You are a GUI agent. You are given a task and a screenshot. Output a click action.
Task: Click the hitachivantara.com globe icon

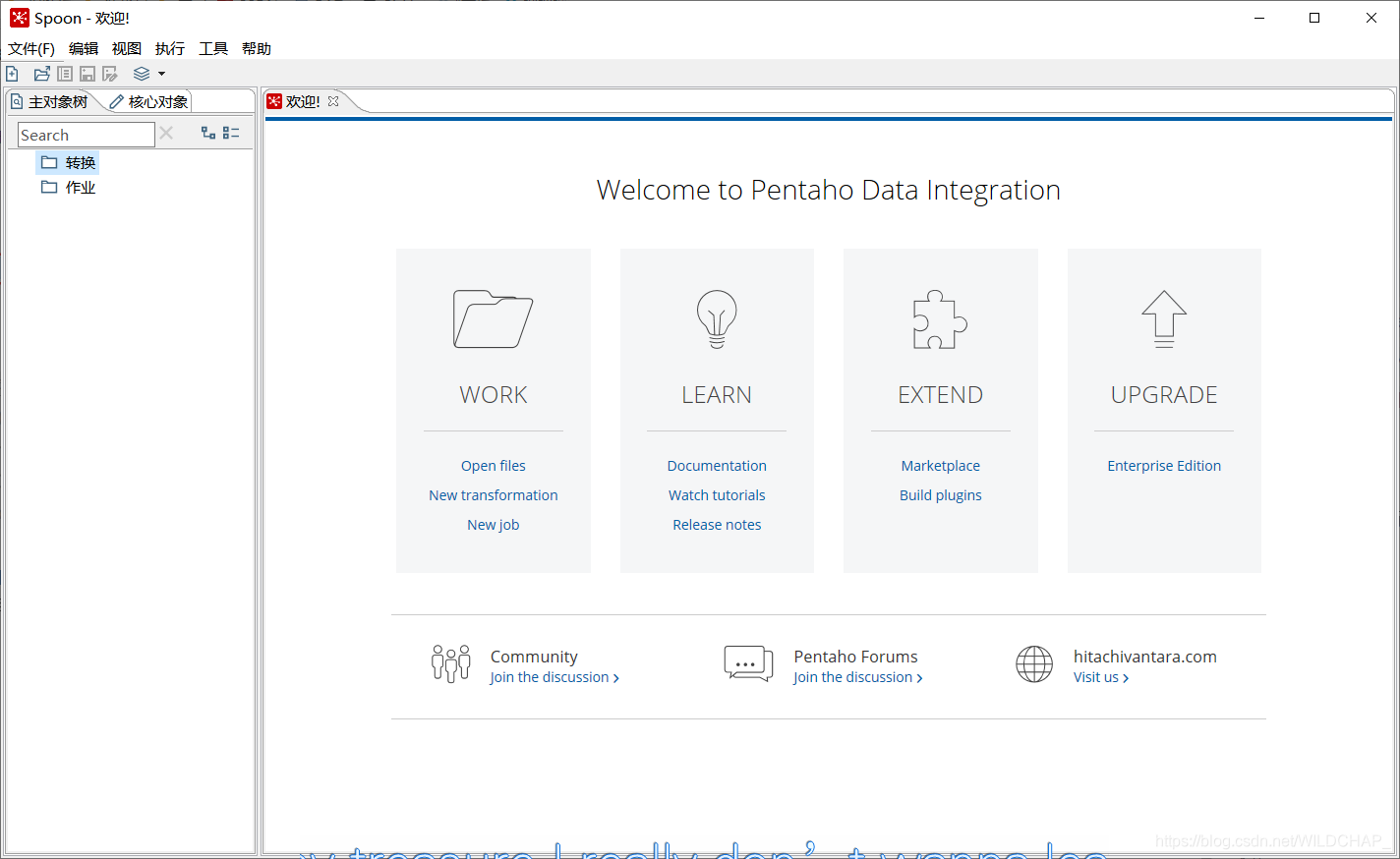(x=1034, y=664)
